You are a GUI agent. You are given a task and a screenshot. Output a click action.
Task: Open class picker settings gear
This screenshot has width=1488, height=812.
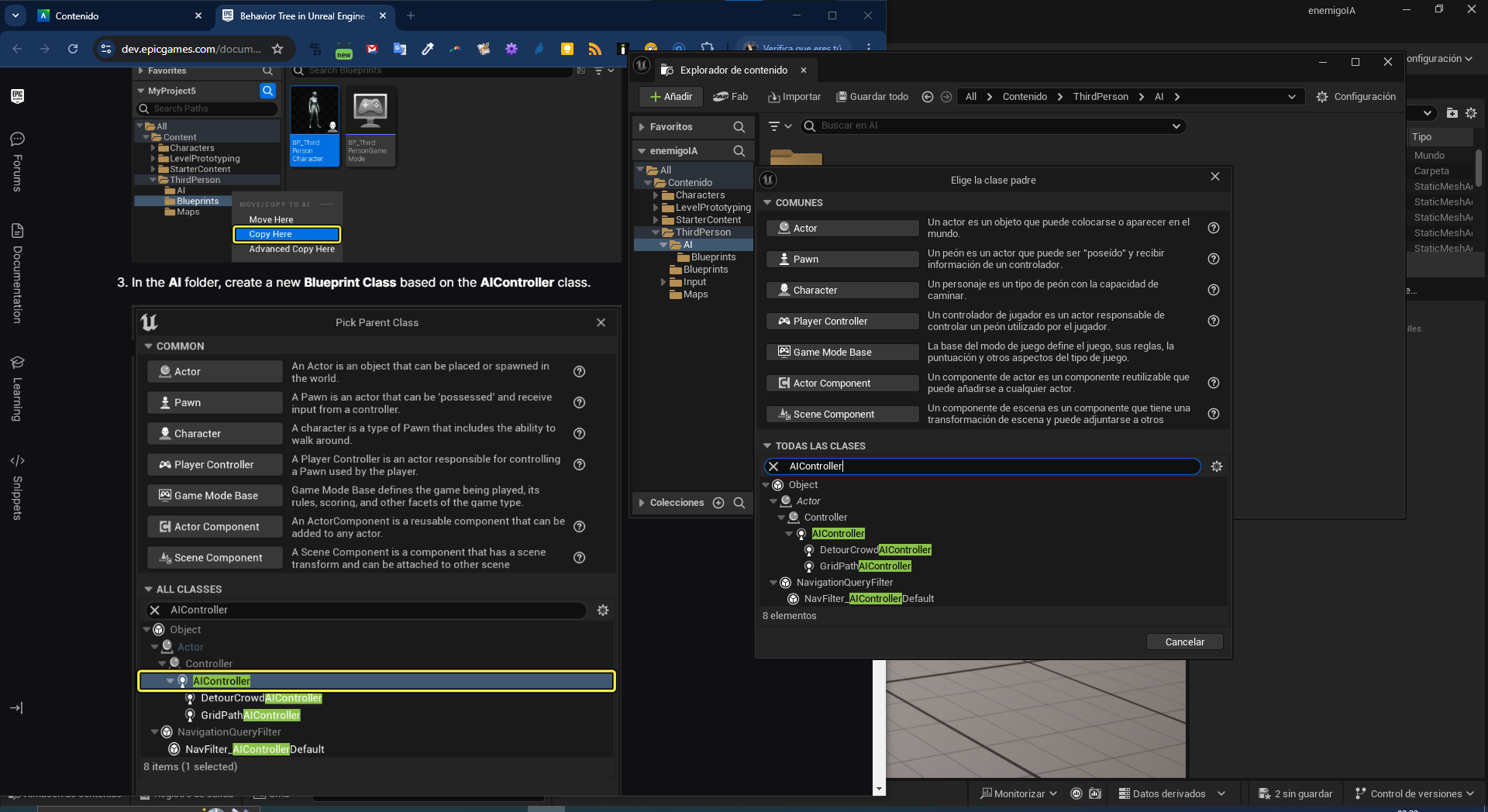point(1217,466)
